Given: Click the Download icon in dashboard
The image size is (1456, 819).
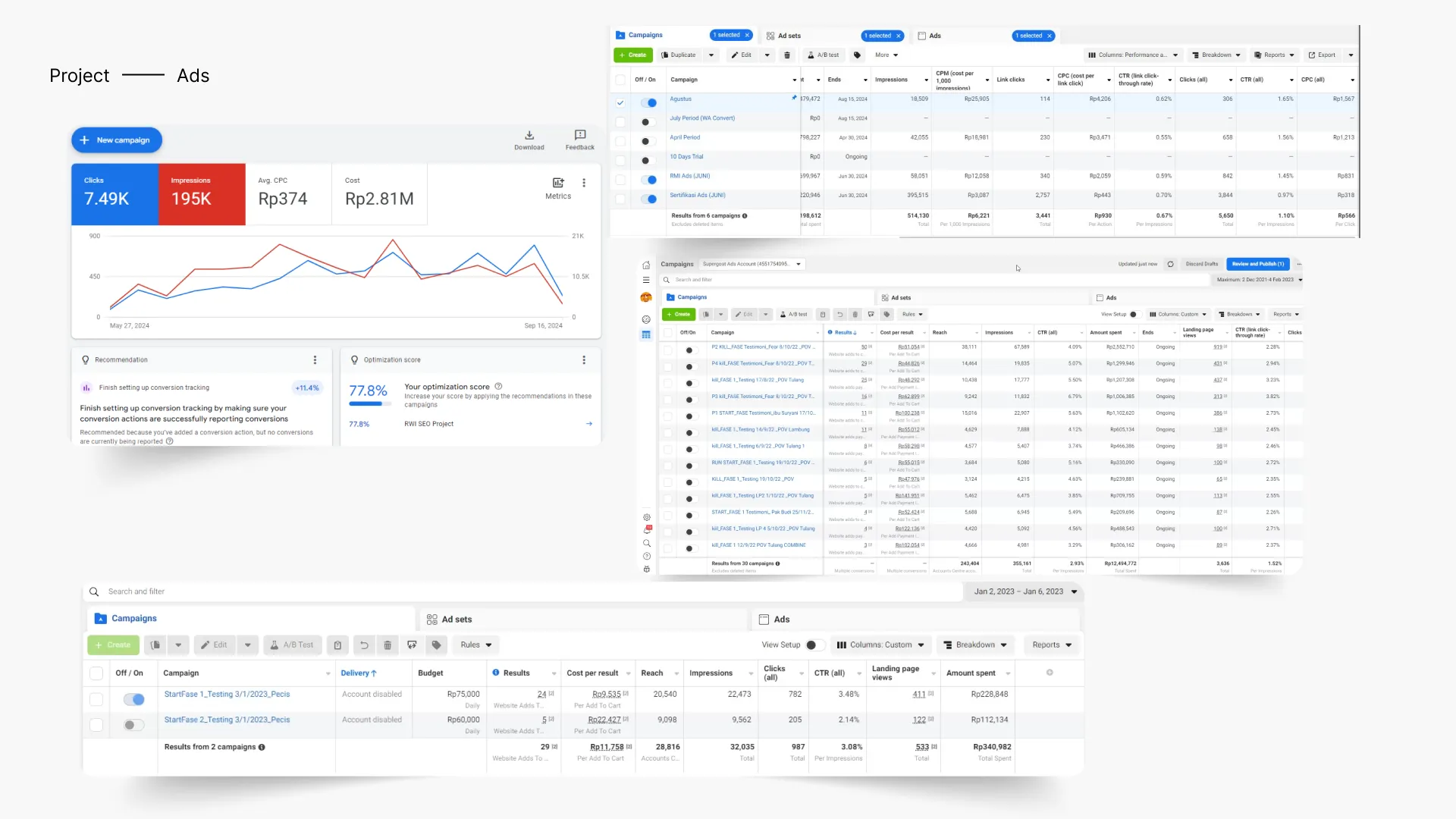Looking at the screenshot, I should coord(529,136).
